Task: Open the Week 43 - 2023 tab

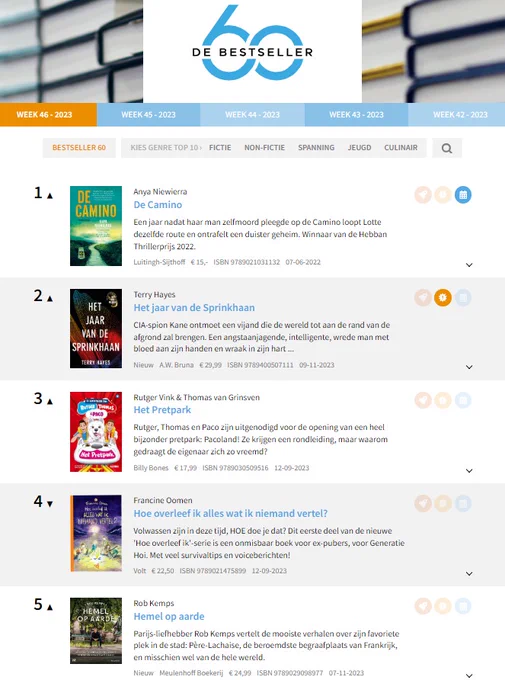Action: [356, 114]
